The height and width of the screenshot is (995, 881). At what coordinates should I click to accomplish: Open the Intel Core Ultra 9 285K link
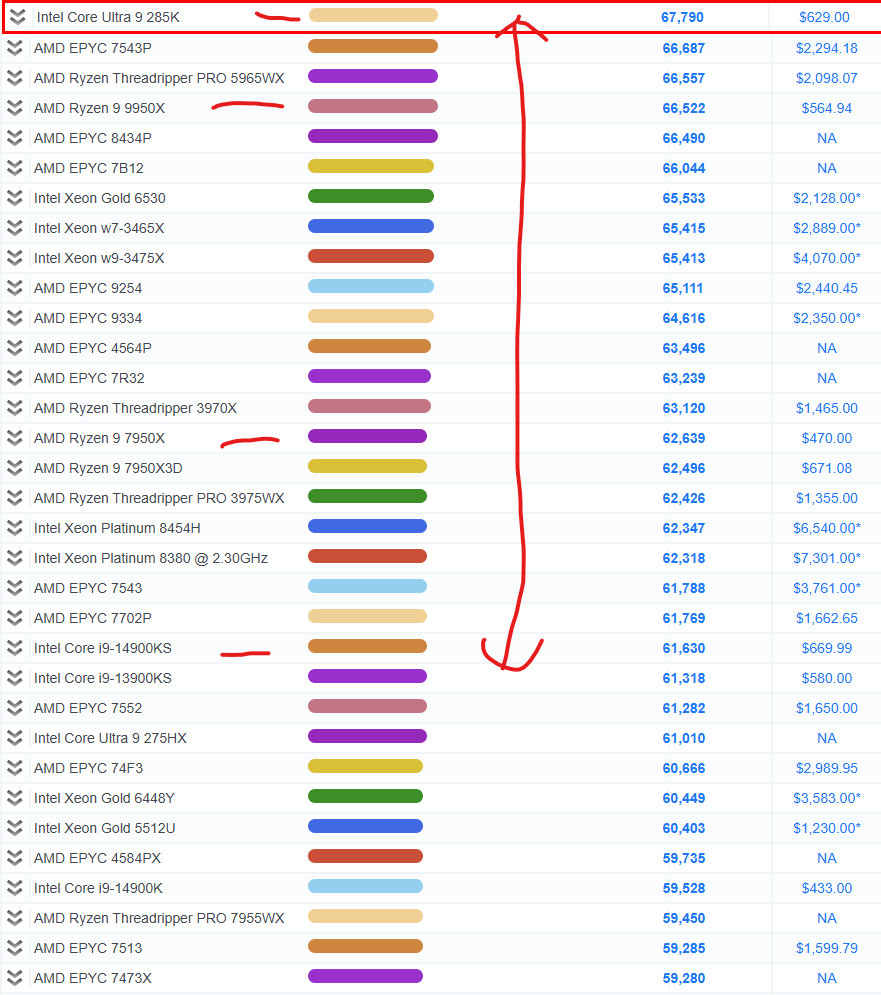[108, 17]
